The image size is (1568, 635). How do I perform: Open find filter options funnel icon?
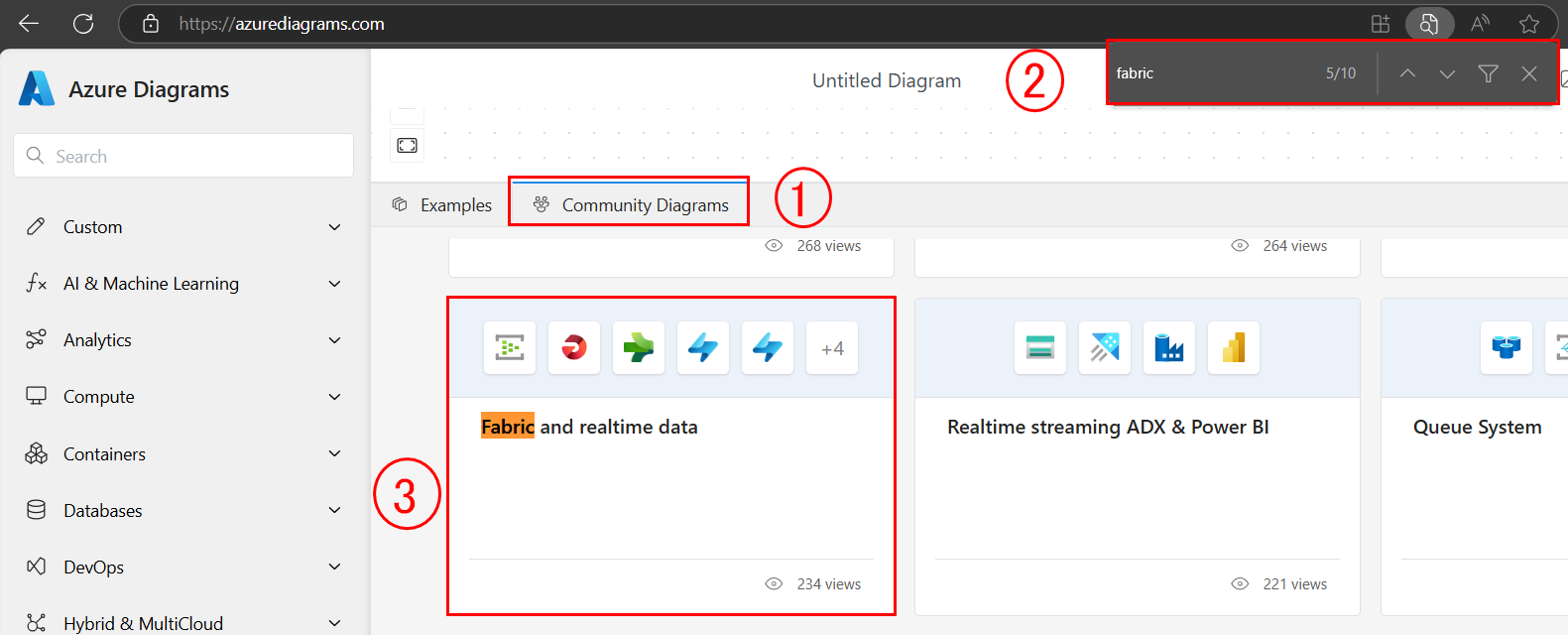pos(1488,73)
